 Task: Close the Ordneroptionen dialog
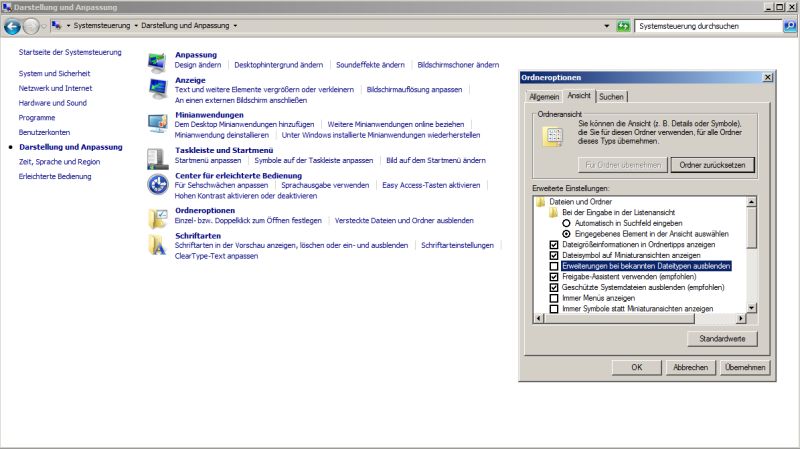coord(767,78)
